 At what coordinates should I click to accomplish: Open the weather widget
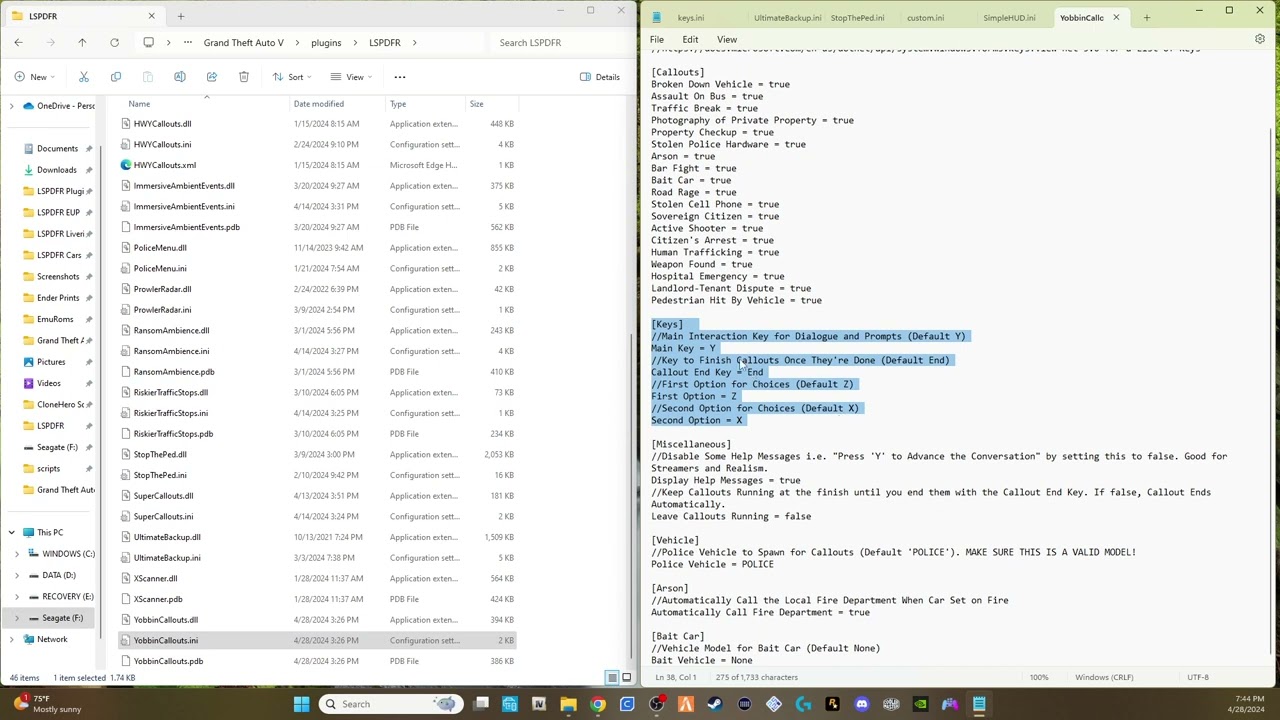tap(48, 704)
